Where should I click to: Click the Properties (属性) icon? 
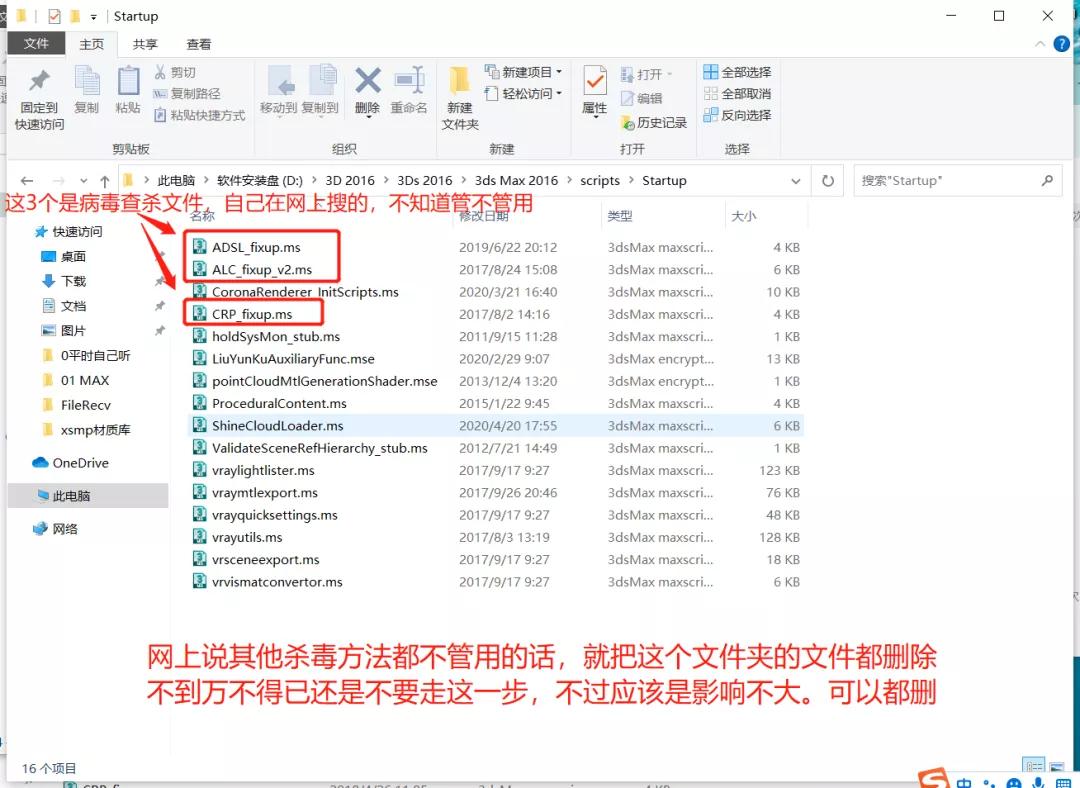pyautogui.click(x=594, y=81)
